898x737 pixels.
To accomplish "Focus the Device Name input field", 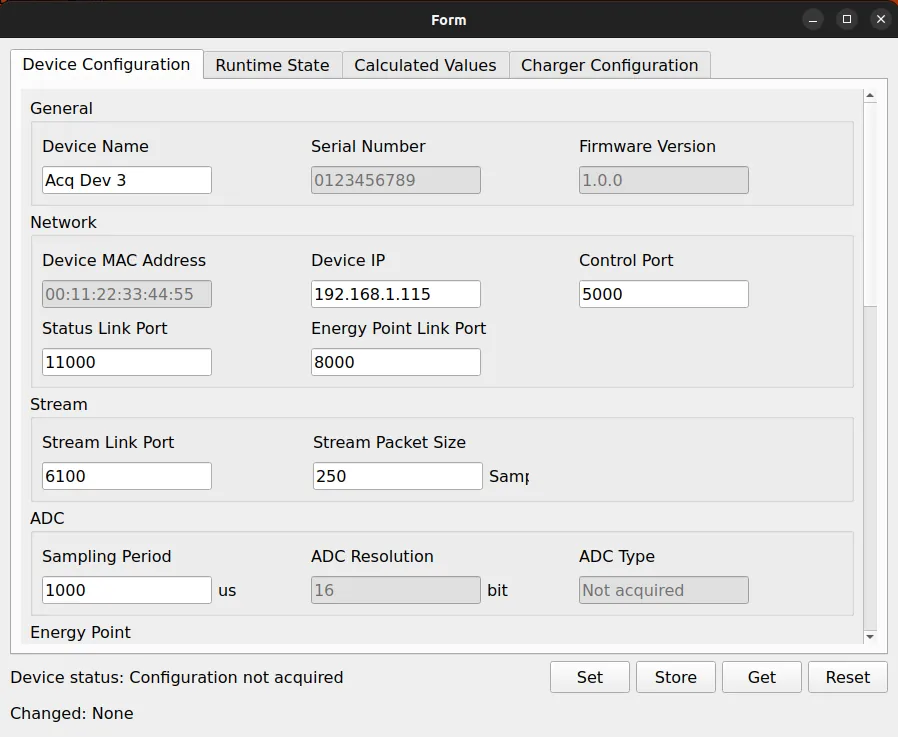I will [x=127, y=180].
